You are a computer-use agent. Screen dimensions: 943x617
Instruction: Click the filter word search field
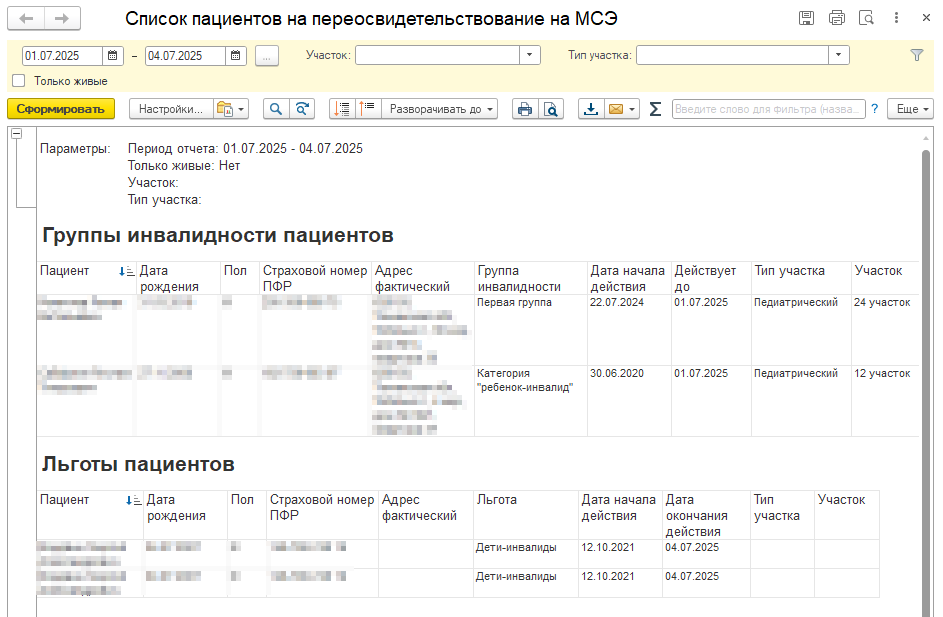click(768, 109)
